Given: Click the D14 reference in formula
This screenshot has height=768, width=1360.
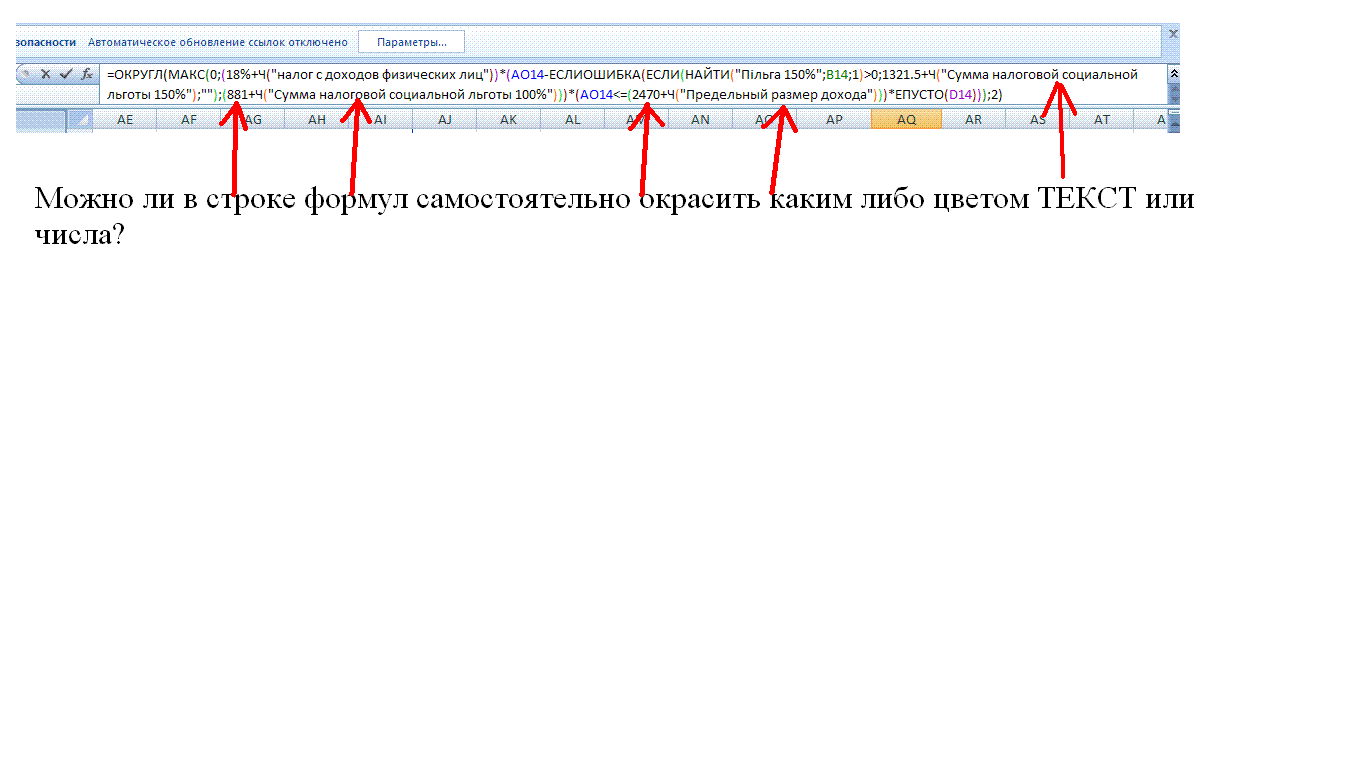Looking at the screenshot, I should (961, 94).
